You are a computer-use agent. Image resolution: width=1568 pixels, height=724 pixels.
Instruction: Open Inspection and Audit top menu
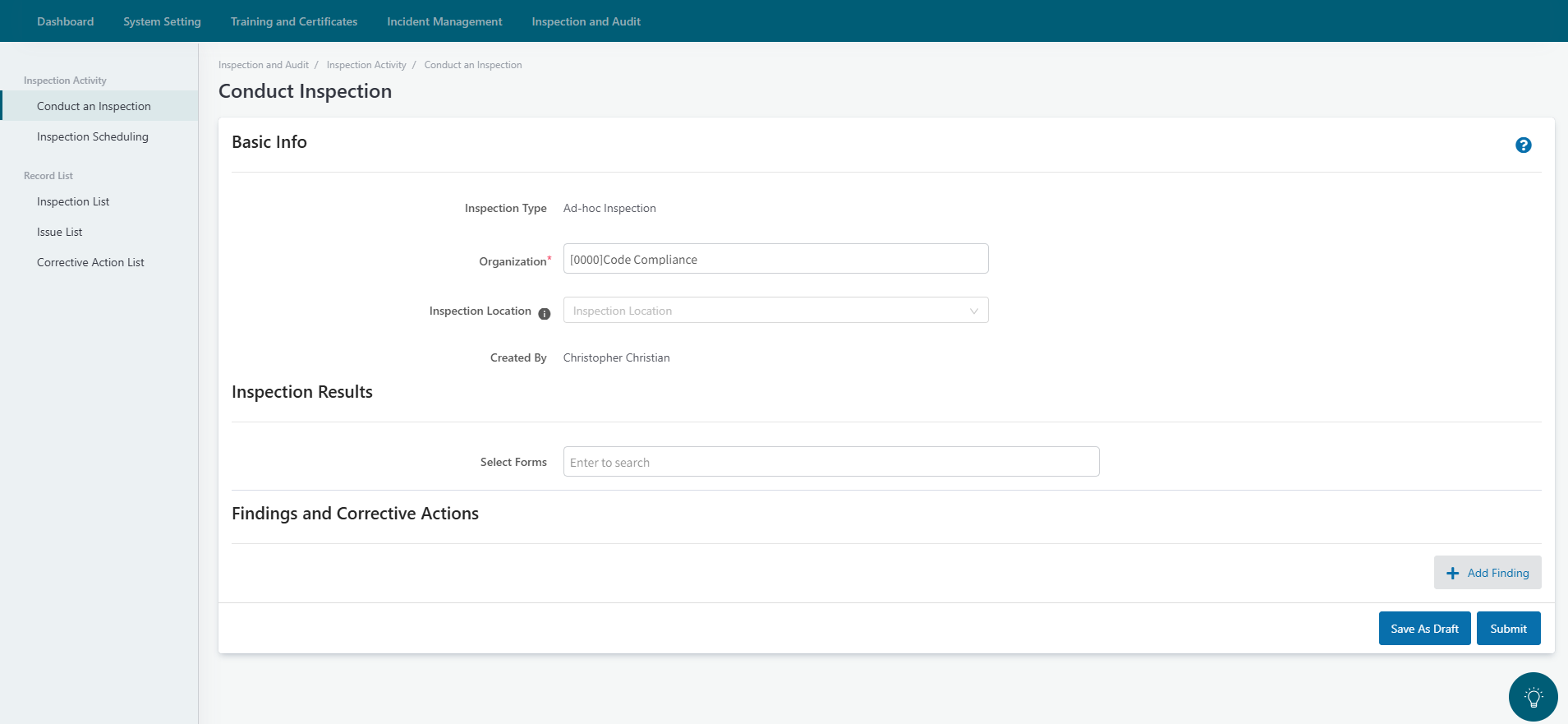point(586,21)
